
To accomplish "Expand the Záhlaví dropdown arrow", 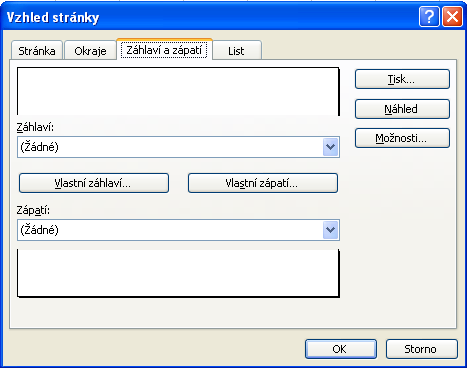I will tap(330, 147).
